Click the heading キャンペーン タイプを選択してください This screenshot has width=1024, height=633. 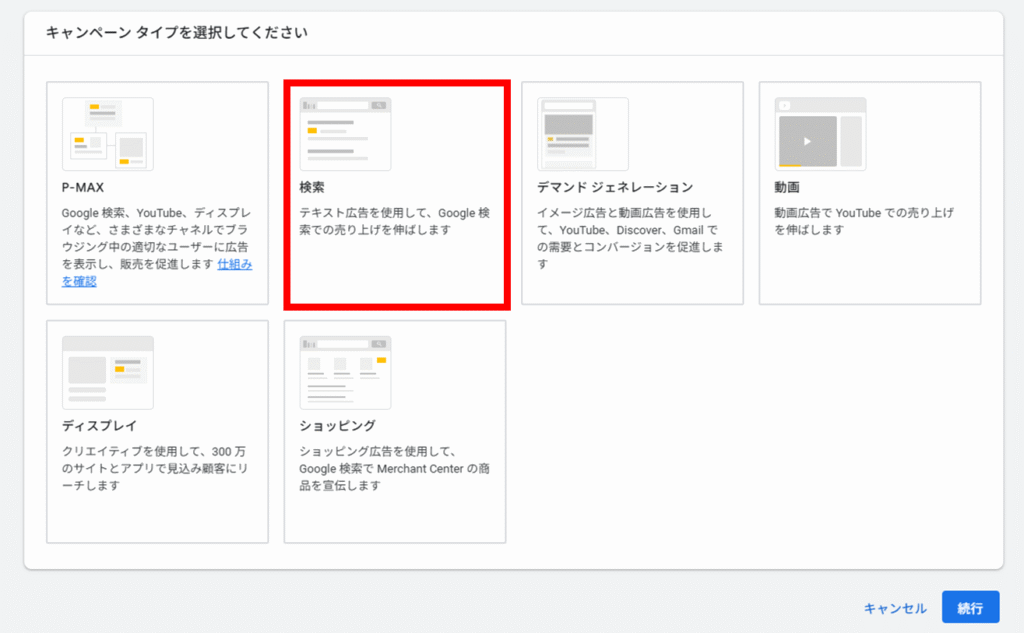click(x=176, y=33)
